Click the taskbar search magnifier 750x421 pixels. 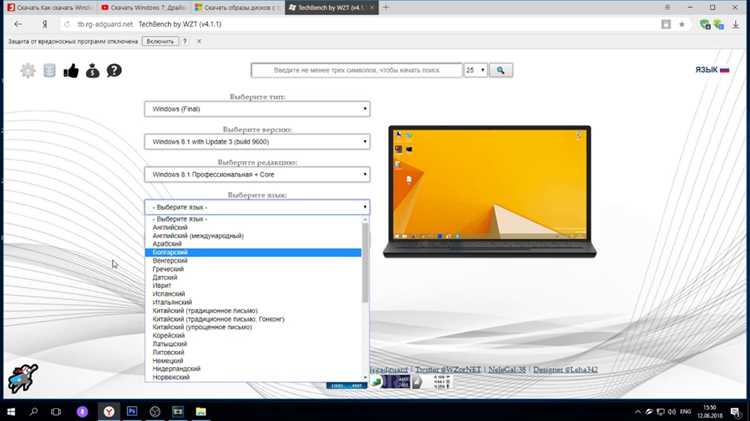click(x=33, y=411)
